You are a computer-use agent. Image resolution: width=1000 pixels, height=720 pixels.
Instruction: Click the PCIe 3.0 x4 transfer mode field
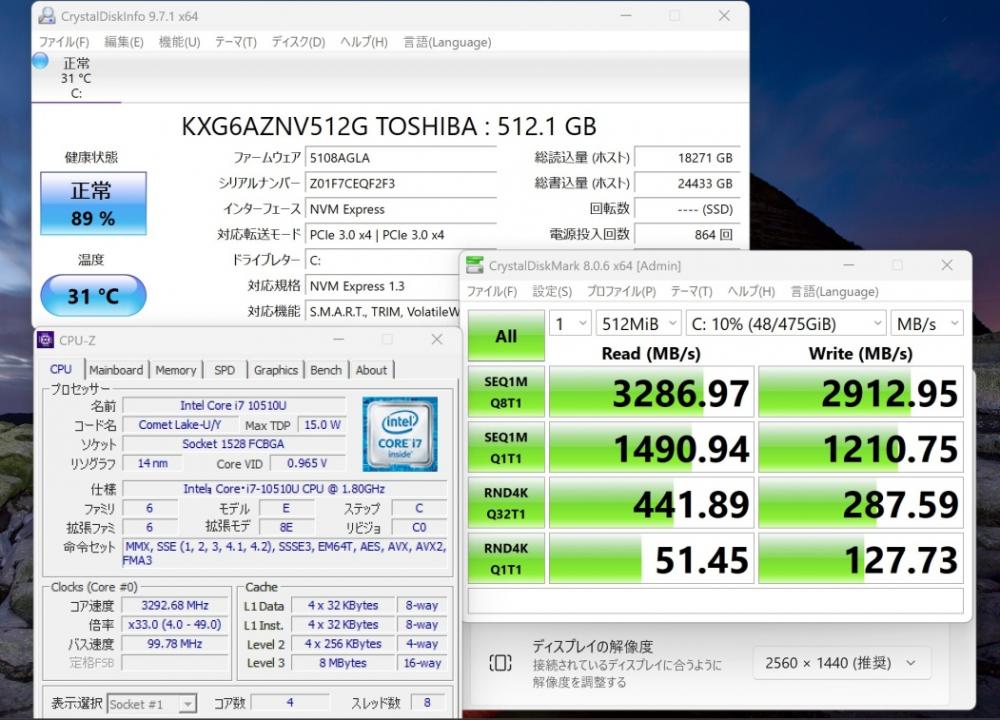[x=401, y=235]
